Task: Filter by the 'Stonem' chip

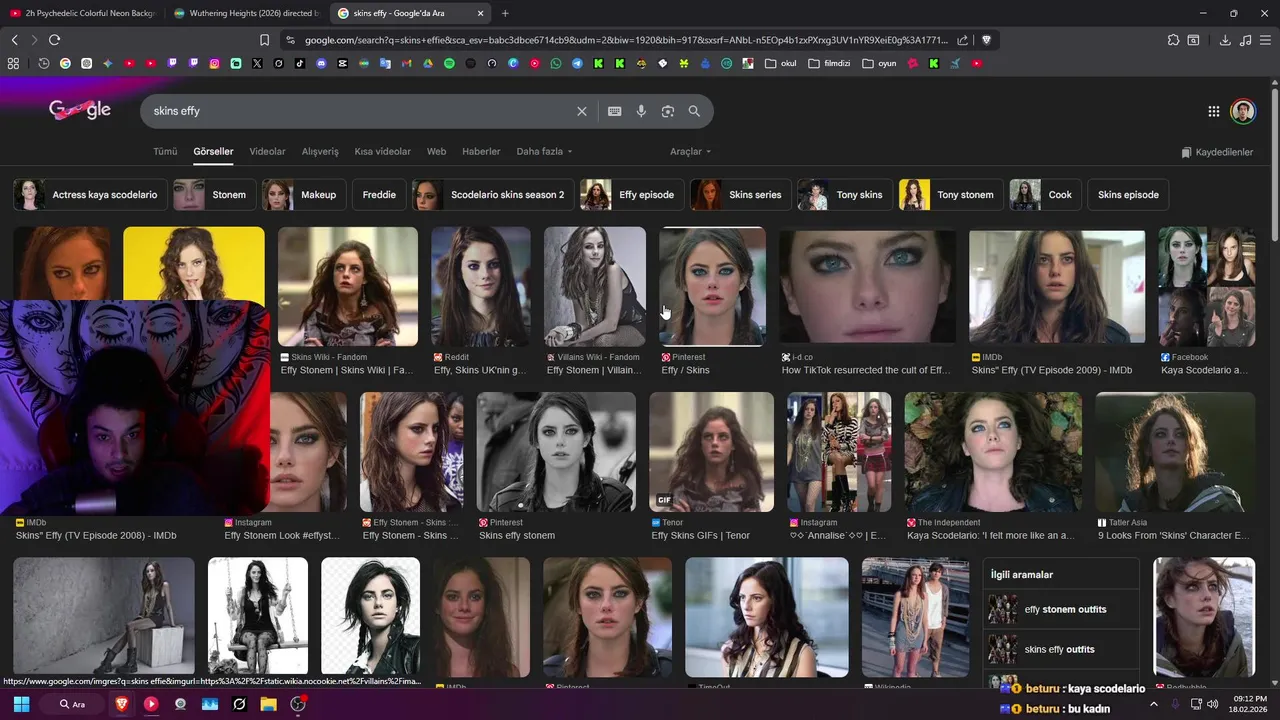Action: tap(213, 195)
